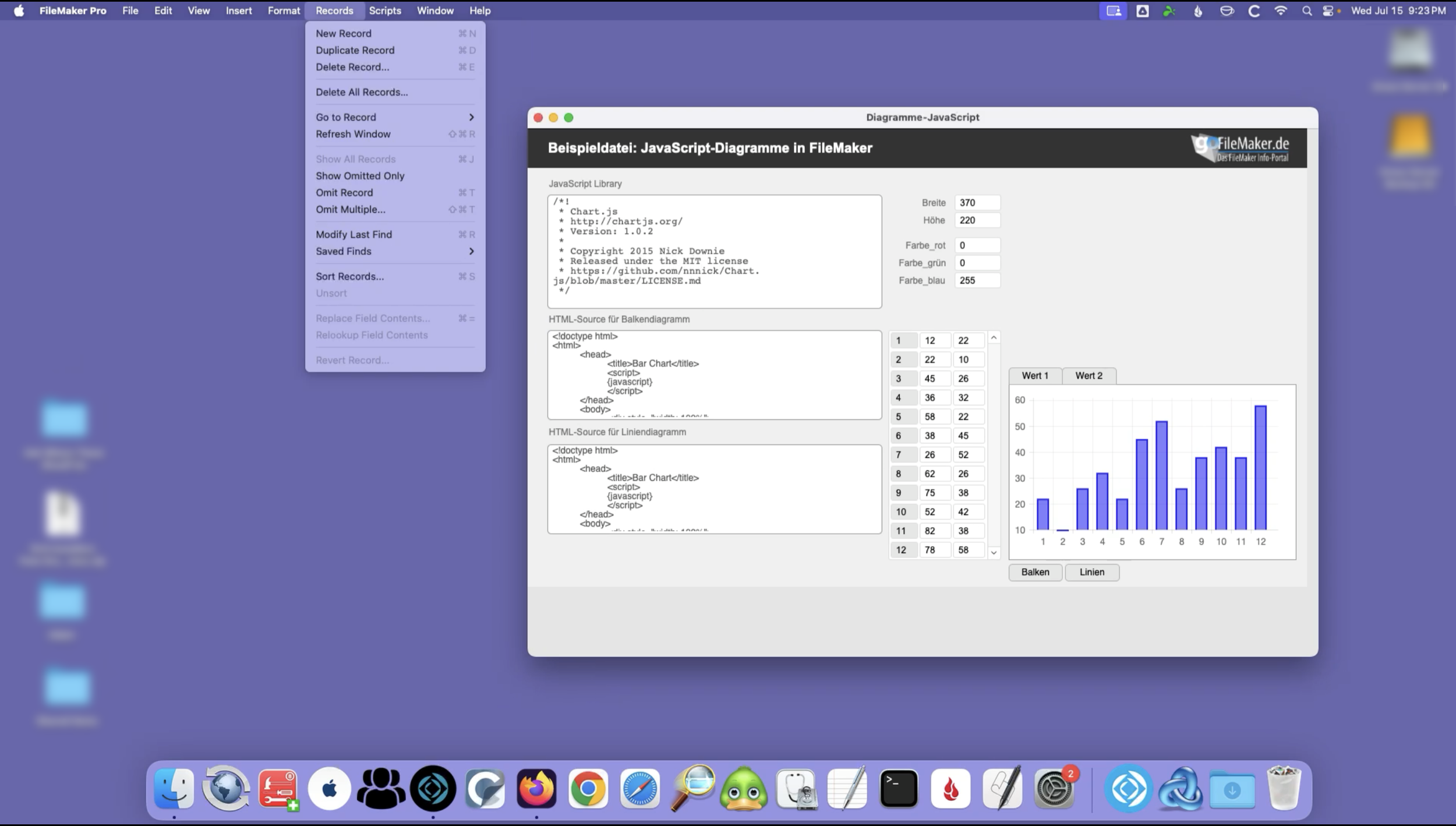
Task: Select Show Omitted Only
Action: tap(395, 176)
